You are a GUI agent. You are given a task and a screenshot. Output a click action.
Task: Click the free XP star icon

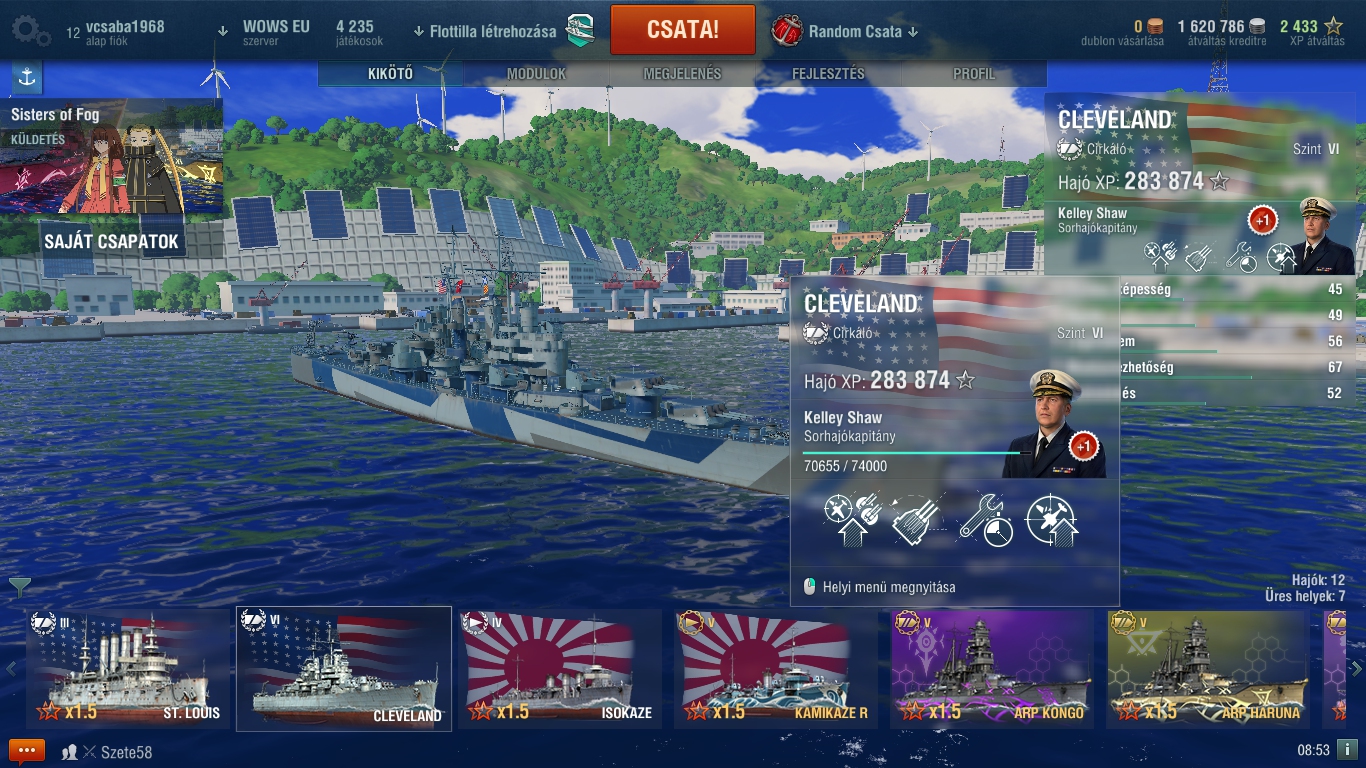coord(1333,27)
